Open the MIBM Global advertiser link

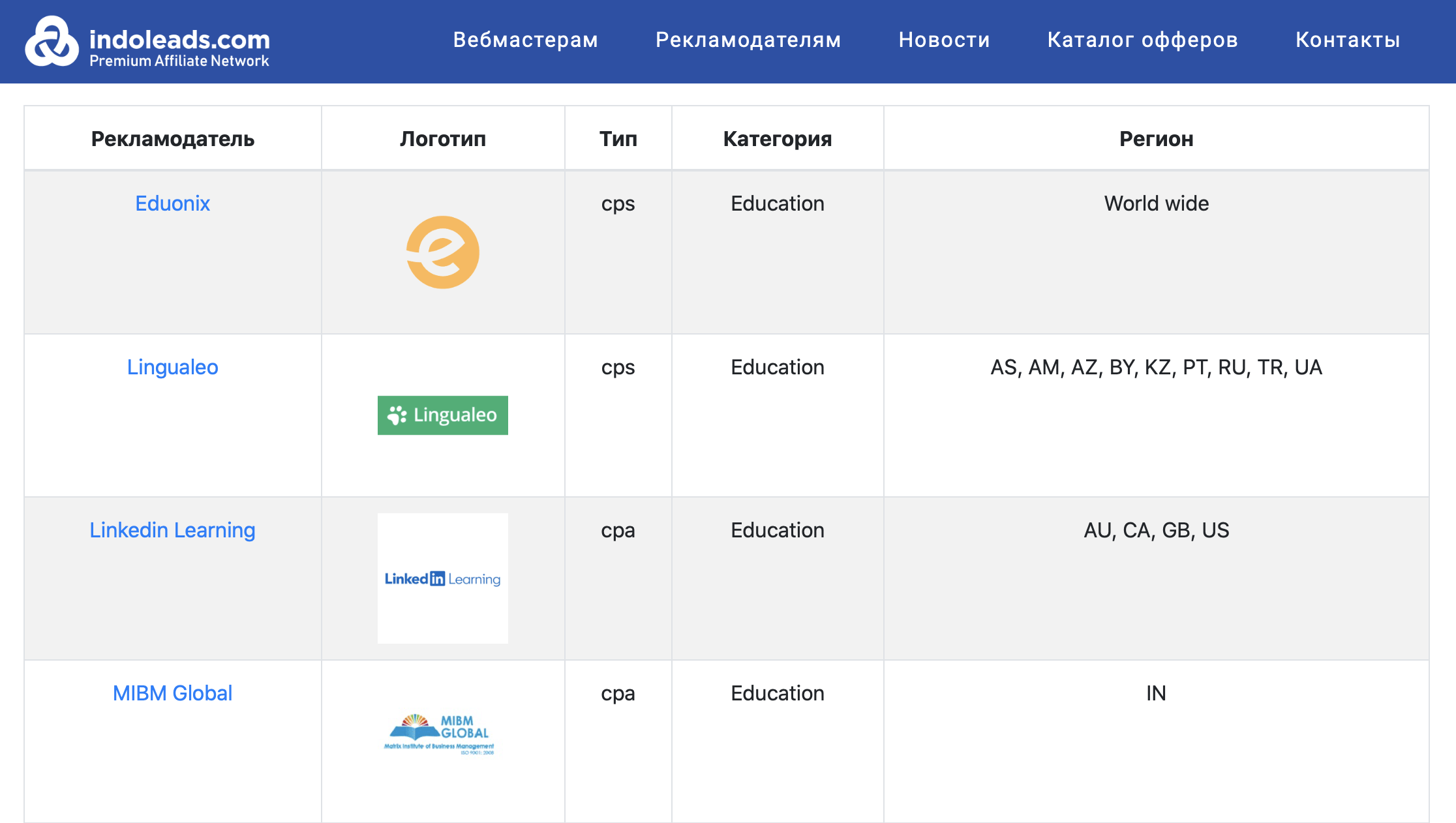(x=173, y=693)
